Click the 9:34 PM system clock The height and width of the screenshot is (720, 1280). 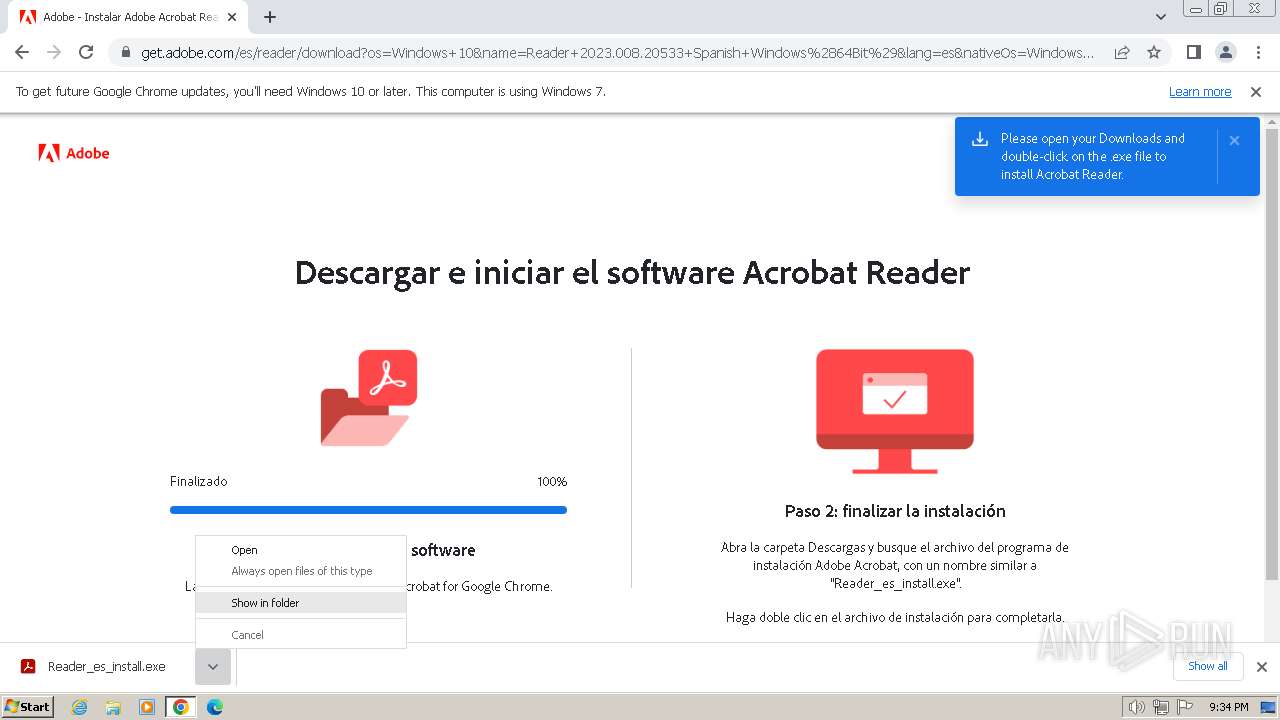point(1228,707)
